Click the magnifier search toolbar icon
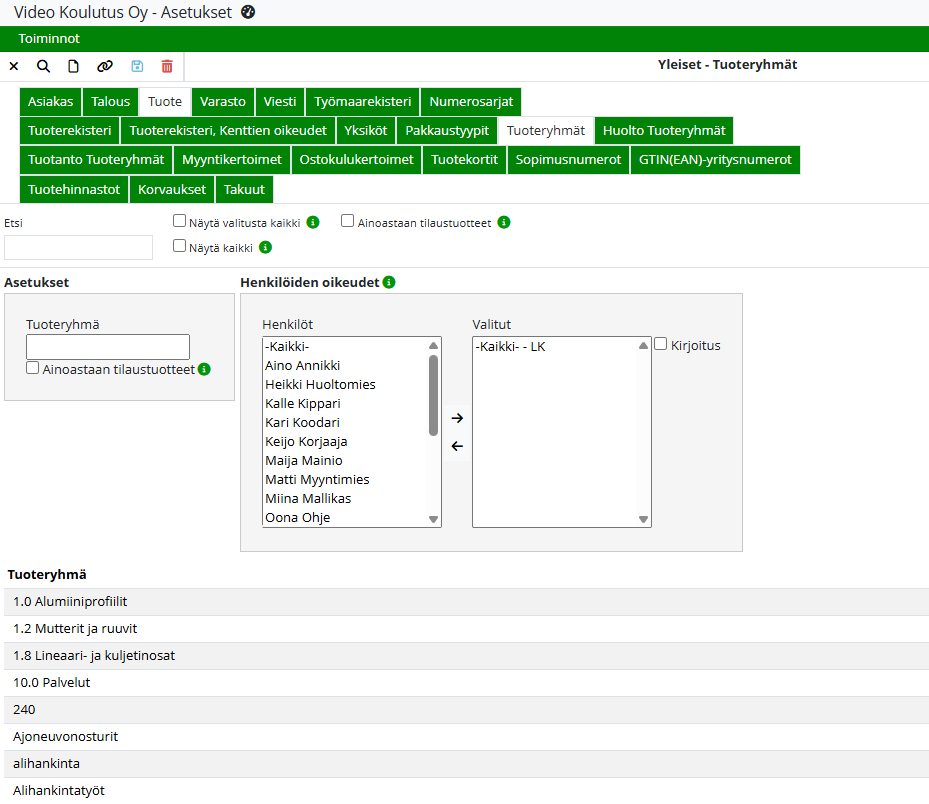The image size is (929, 804). 43,66
